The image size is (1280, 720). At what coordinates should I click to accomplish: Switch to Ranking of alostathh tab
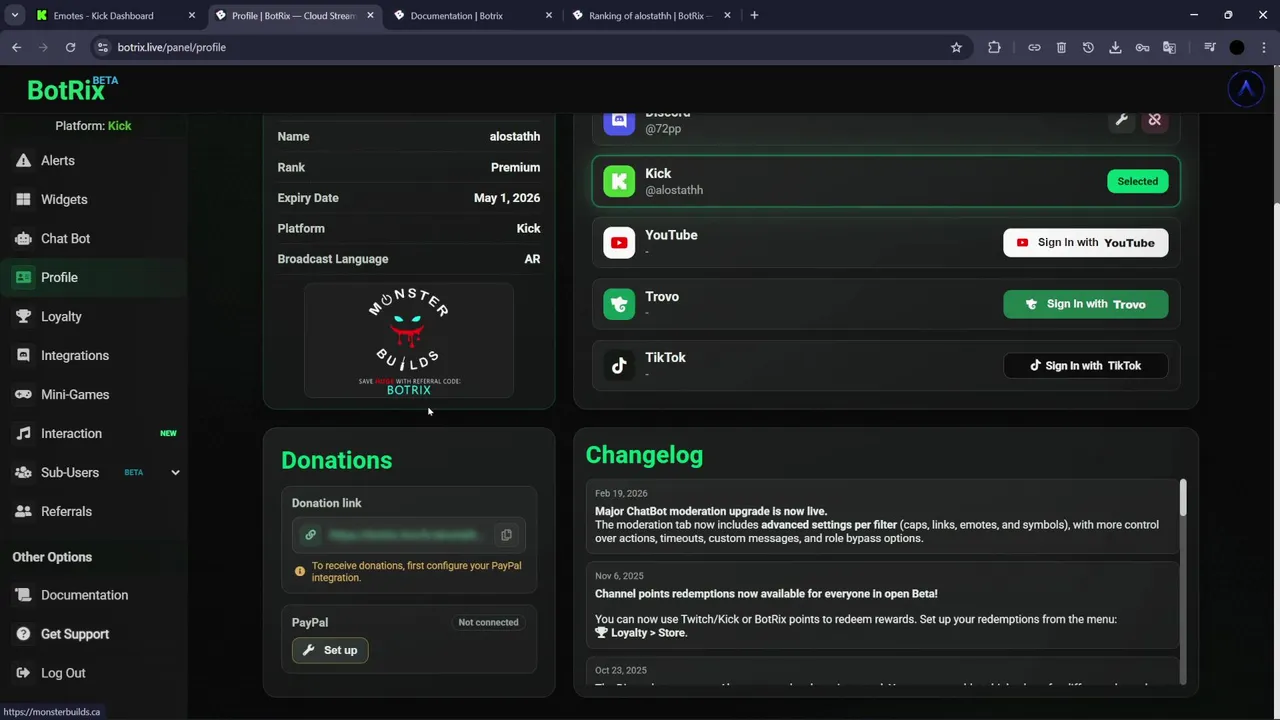pyautogui.click(x=649, y=15)
